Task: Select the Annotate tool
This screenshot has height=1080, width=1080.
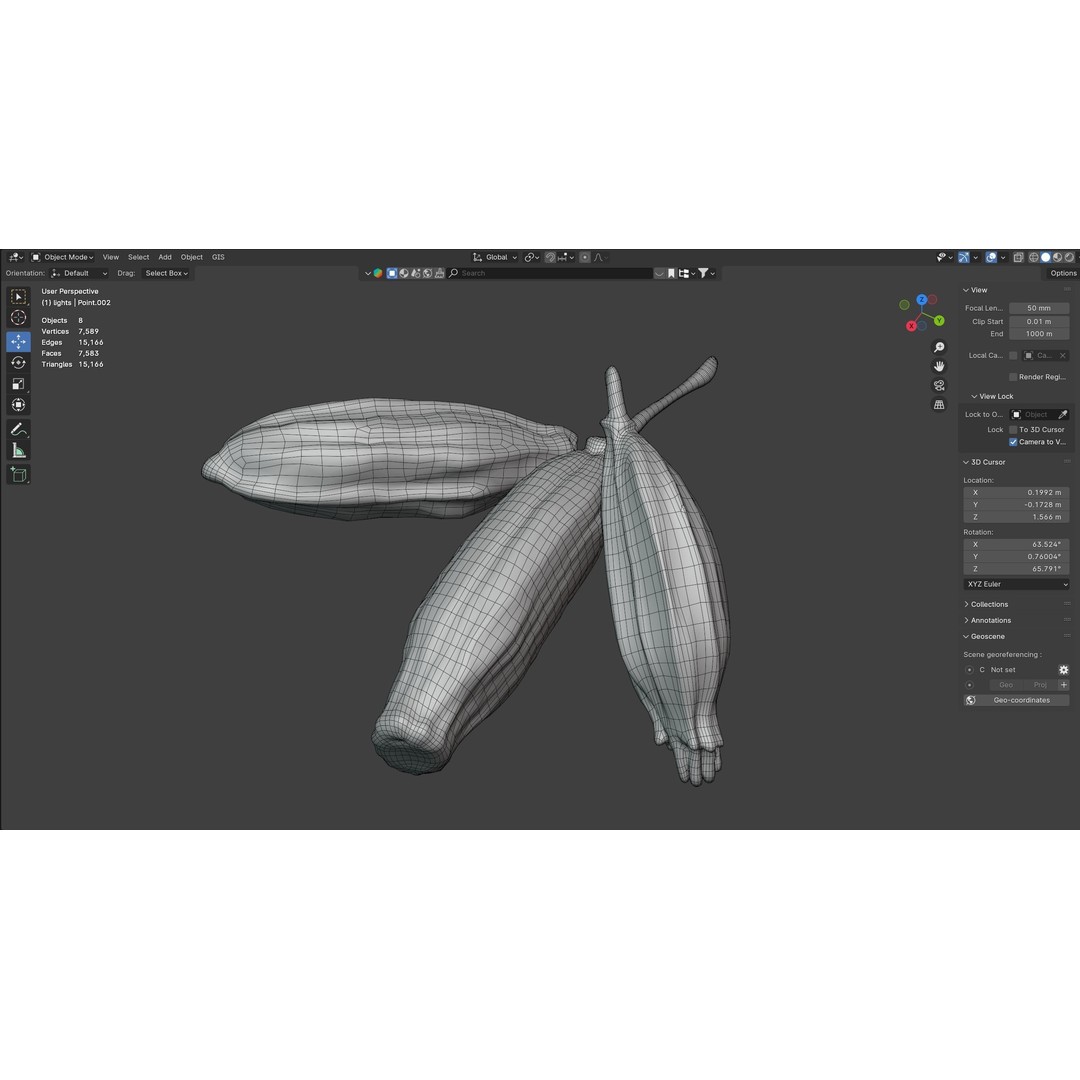Action: 18,428
